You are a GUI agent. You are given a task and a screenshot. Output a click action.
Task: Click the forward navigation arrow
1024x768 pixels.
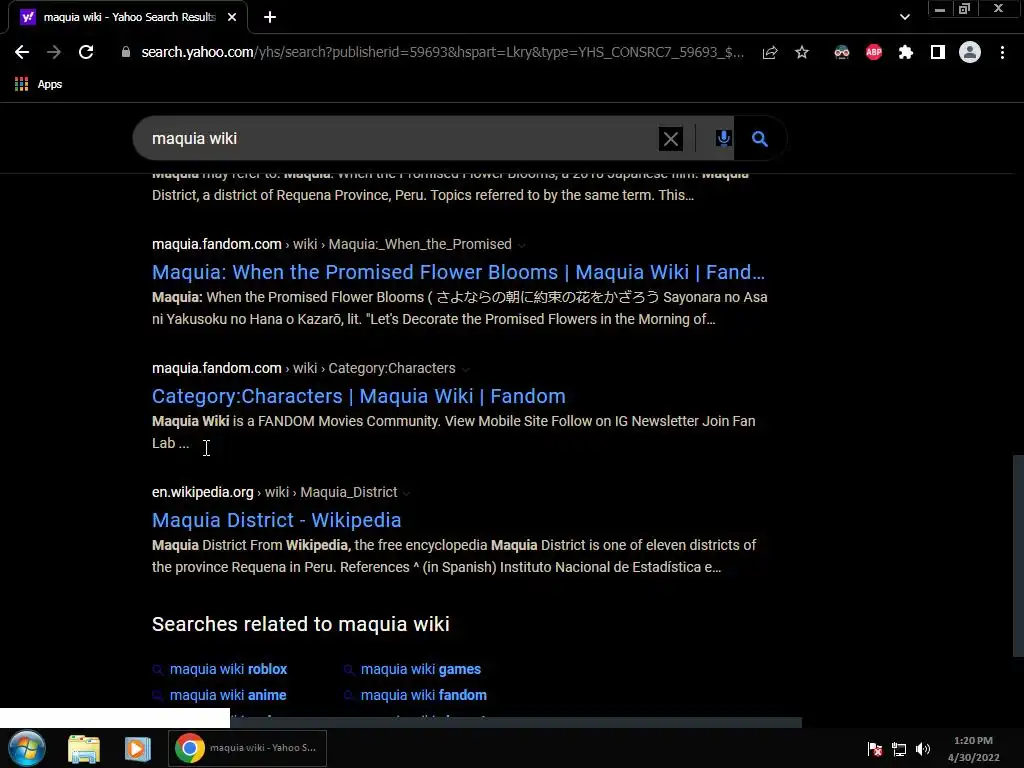[54, 52]
